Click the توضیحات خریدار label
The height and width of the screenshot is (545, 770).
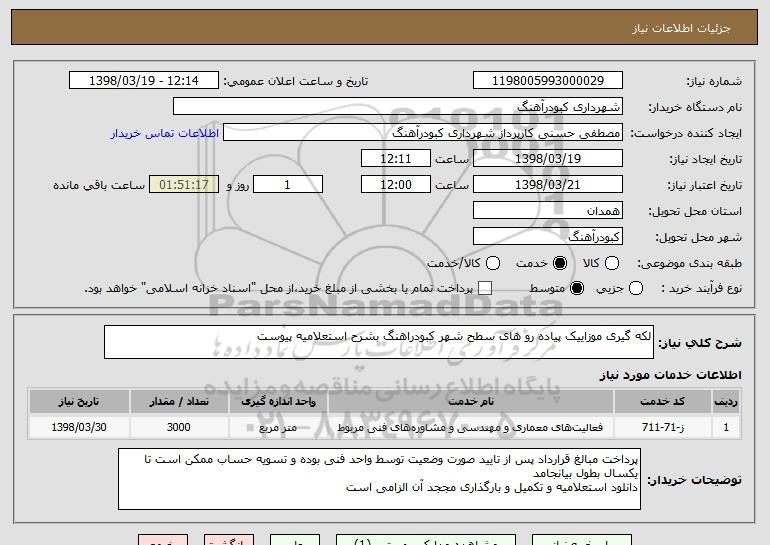pos(694,480)
